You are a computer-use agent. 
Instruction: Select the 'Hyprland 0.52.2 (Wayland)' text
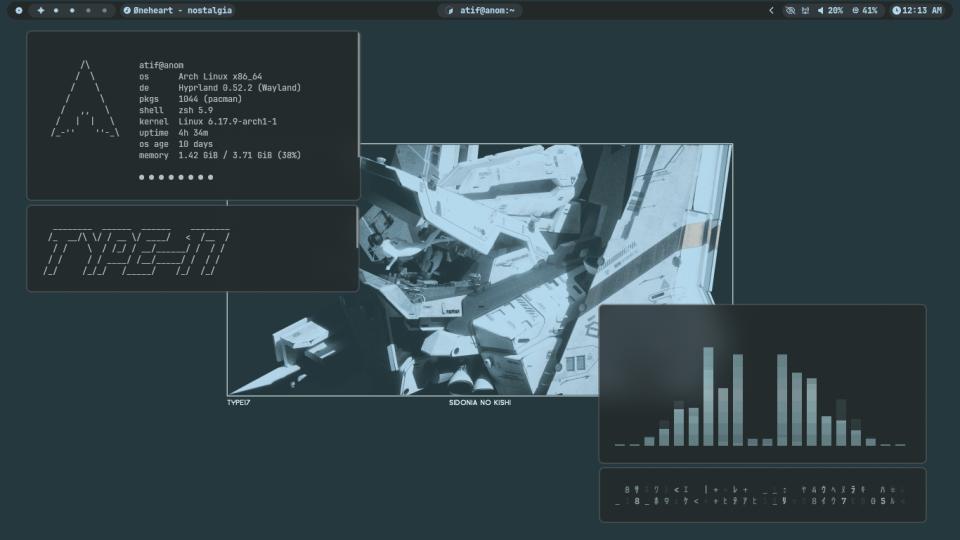240,88
